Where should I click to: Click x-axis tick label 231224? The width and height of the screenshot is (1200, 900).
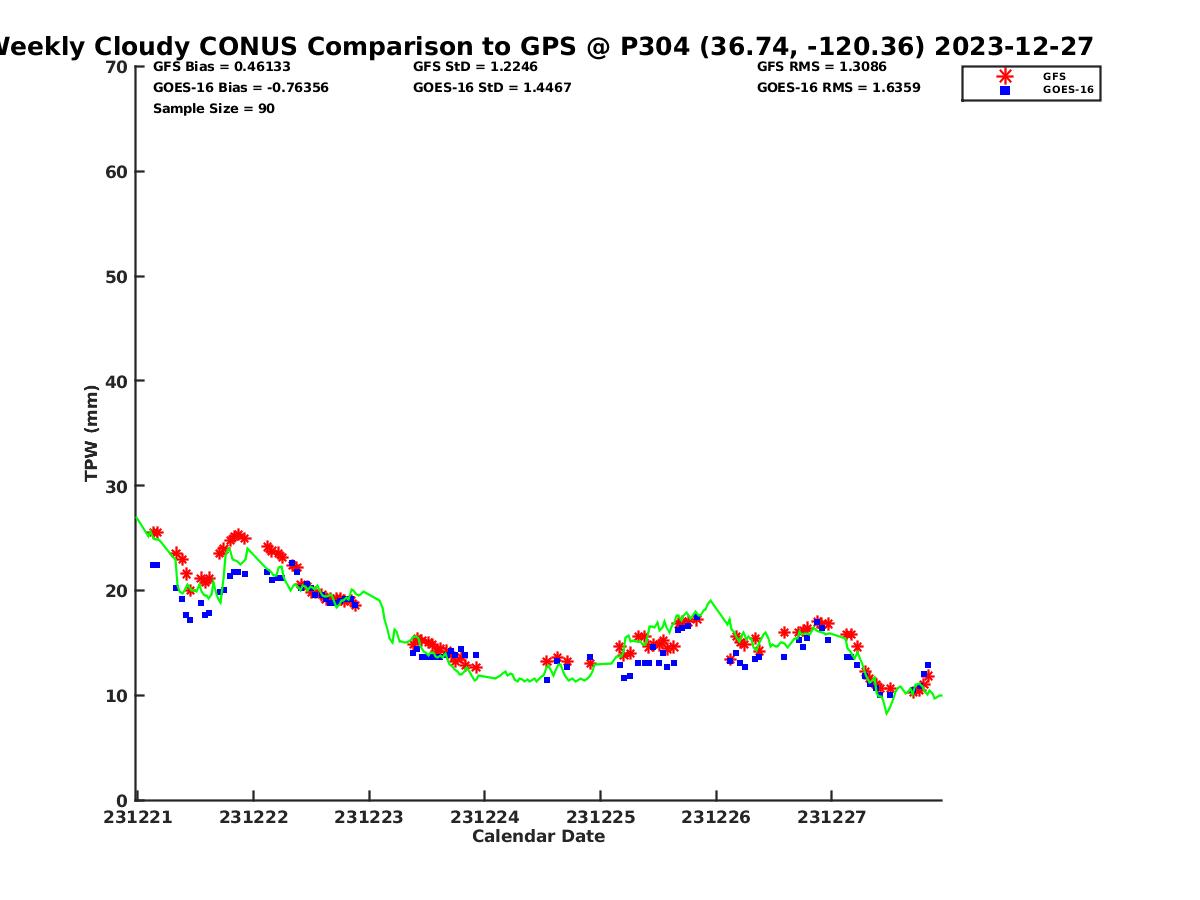click(x=484, y=818)
